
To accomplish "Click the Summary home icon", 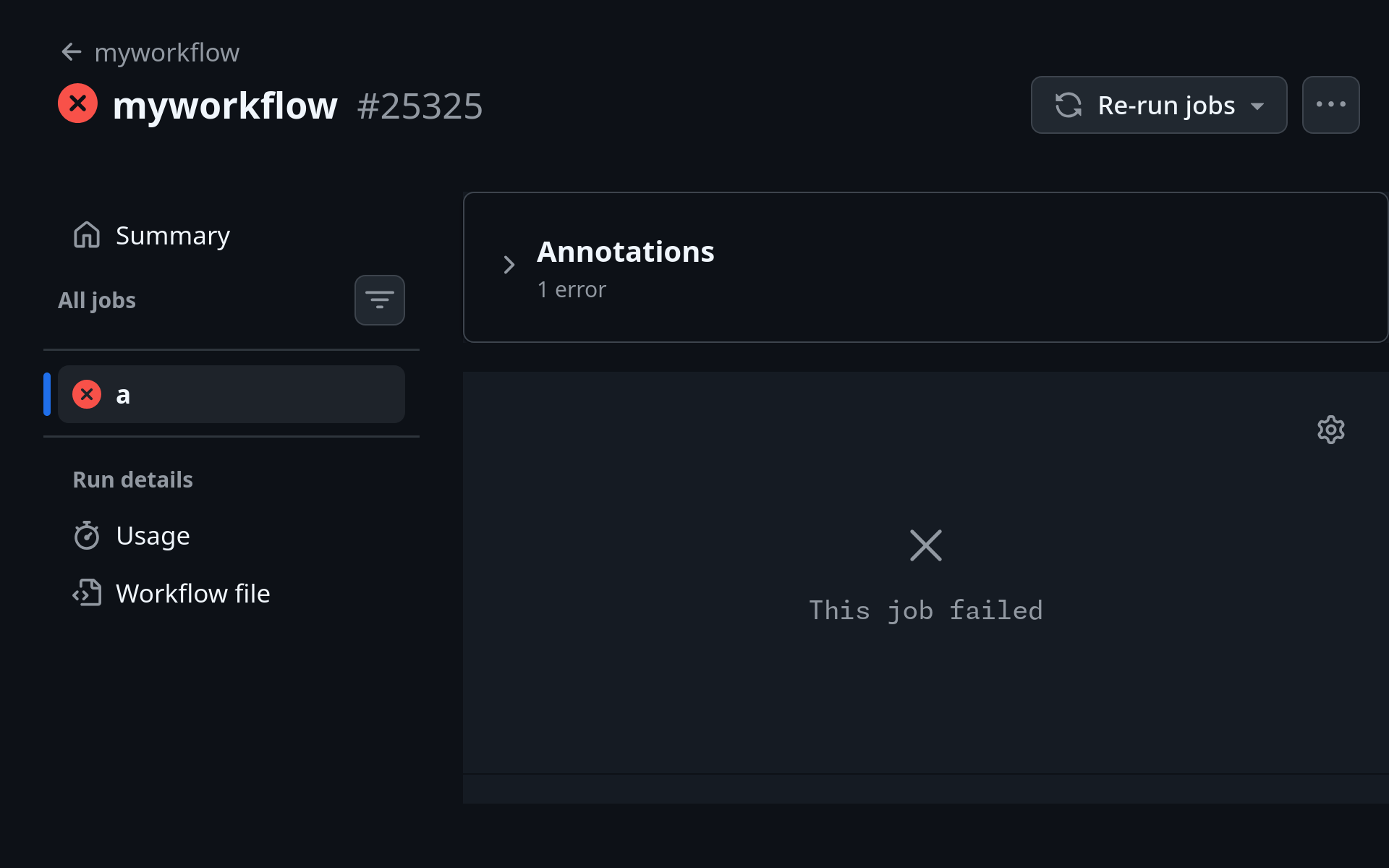I will [87, 235].
